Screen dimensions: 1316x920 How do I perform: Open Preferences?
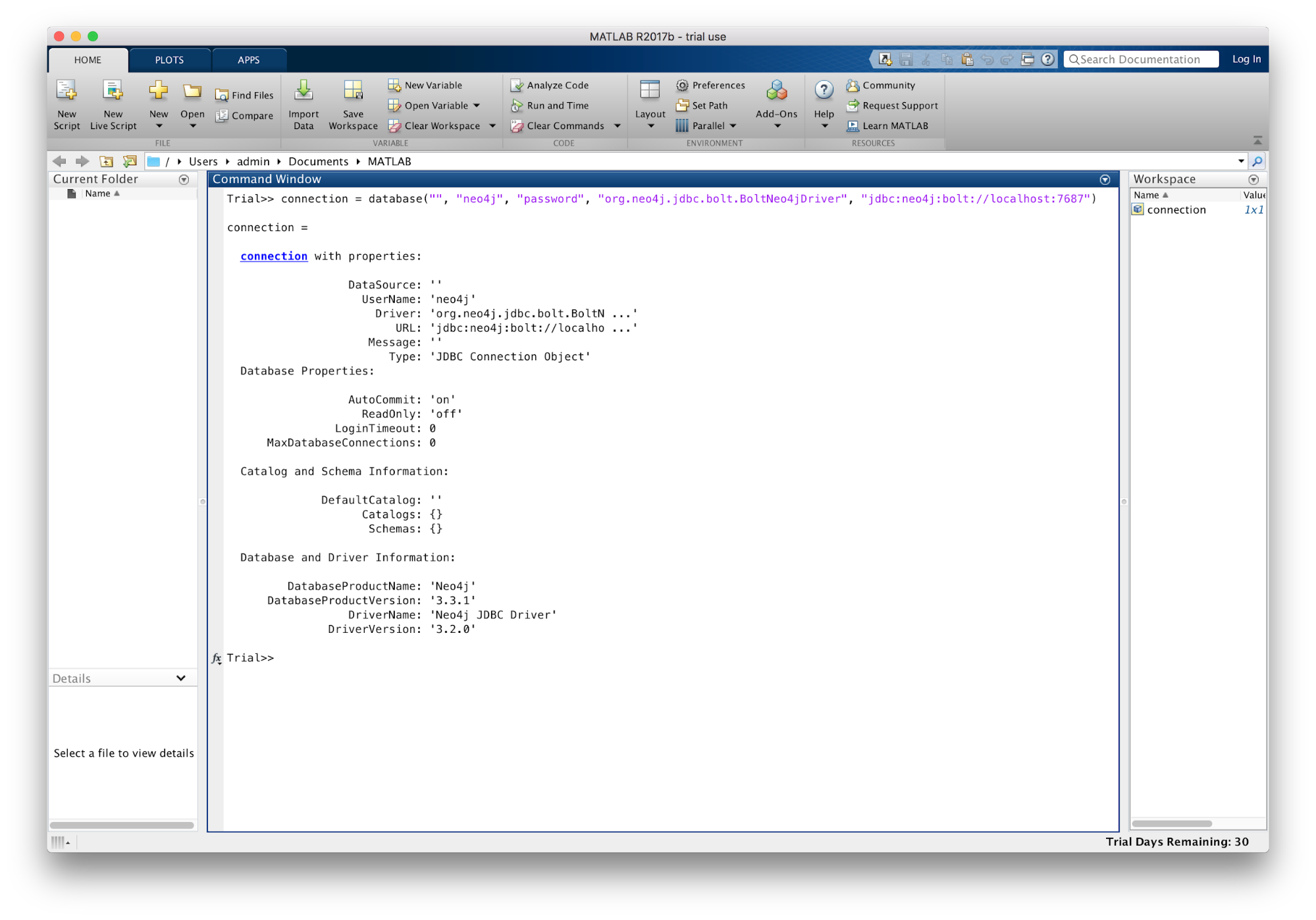[711, 85]
